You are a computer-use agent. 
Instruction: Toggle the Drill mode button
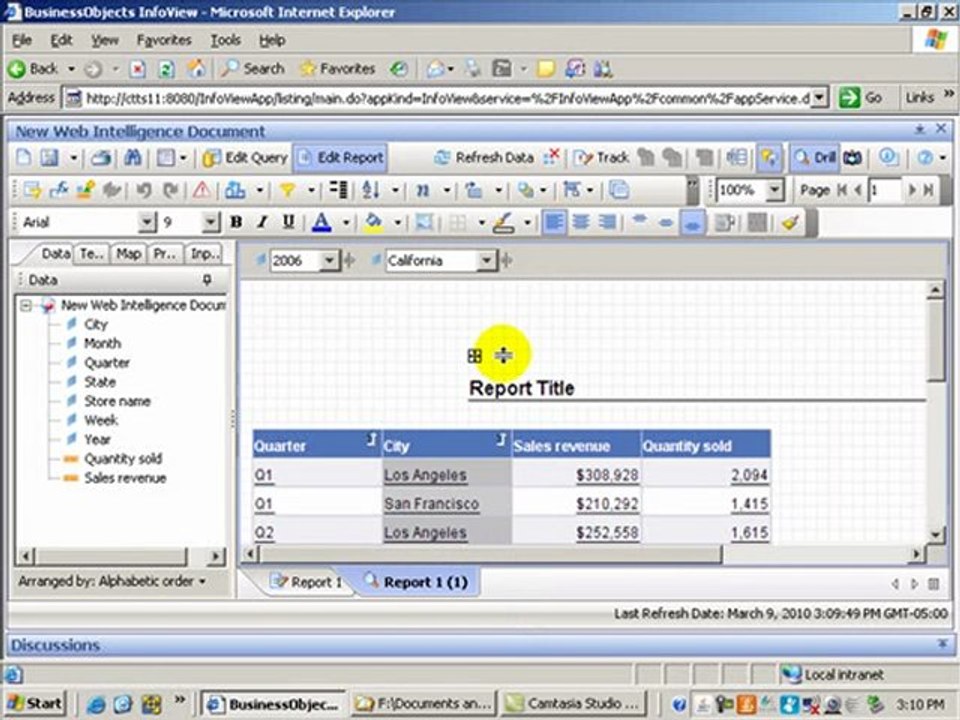[815, 157]
